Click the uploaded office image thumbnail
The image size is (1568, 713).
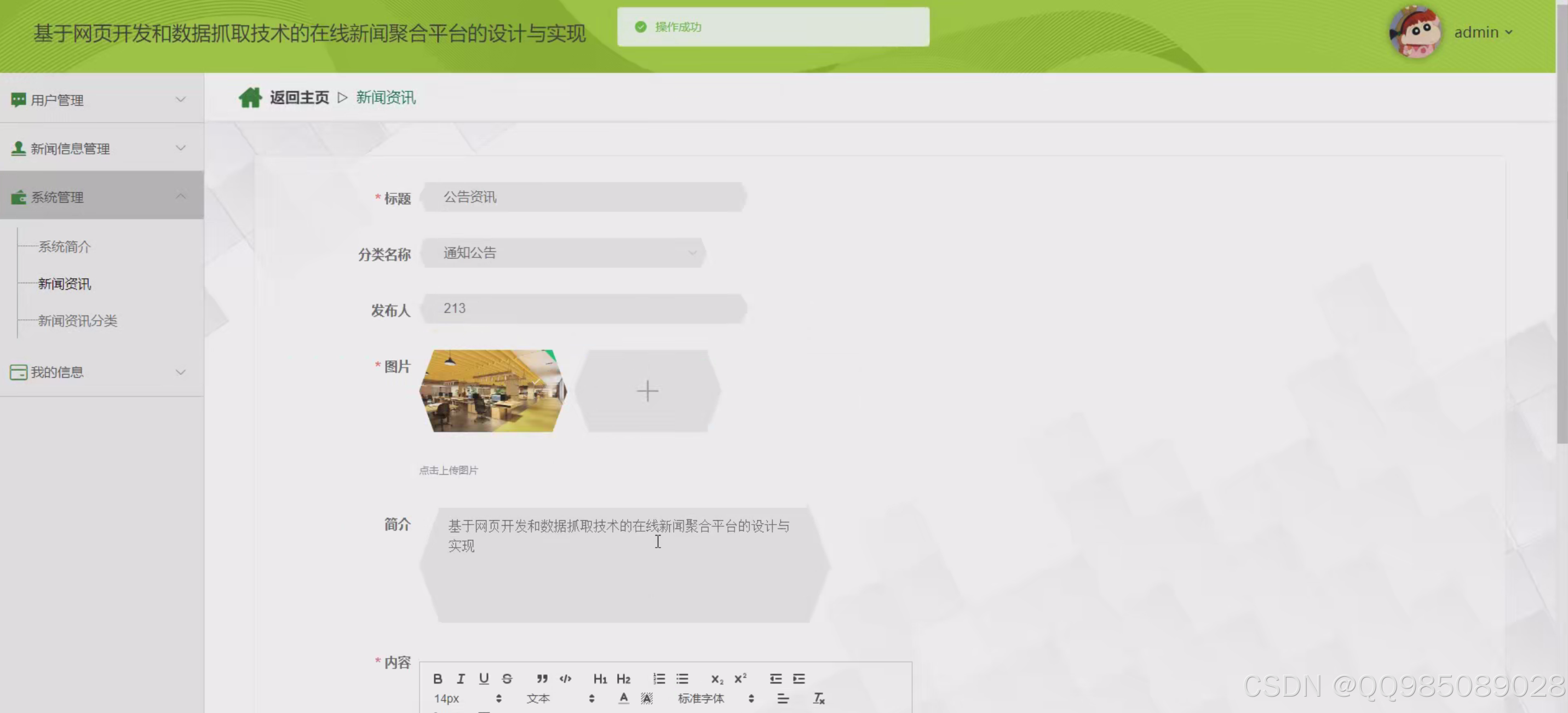point(492,390)
